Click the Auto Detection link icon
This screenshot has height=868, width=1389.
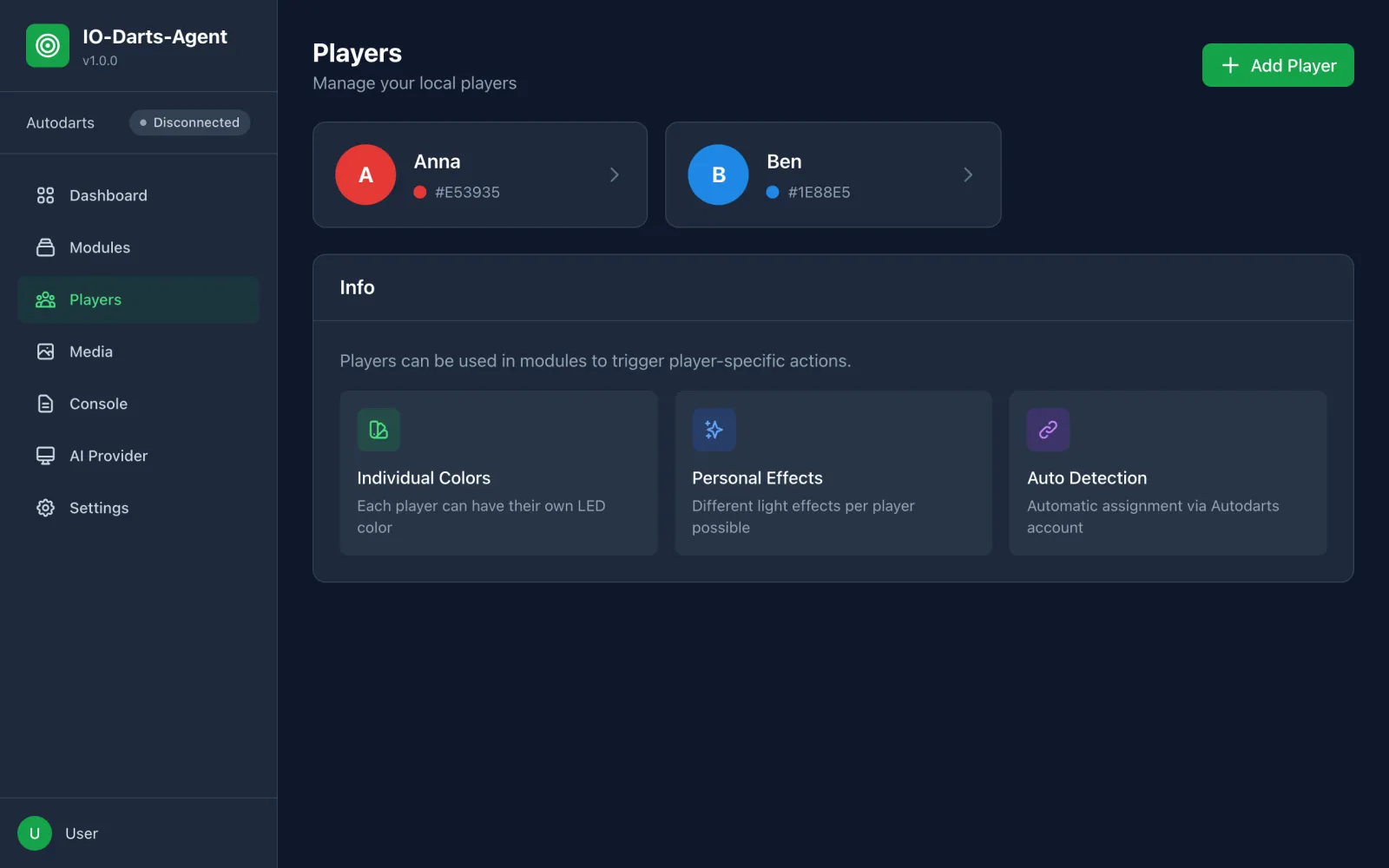1049,430
